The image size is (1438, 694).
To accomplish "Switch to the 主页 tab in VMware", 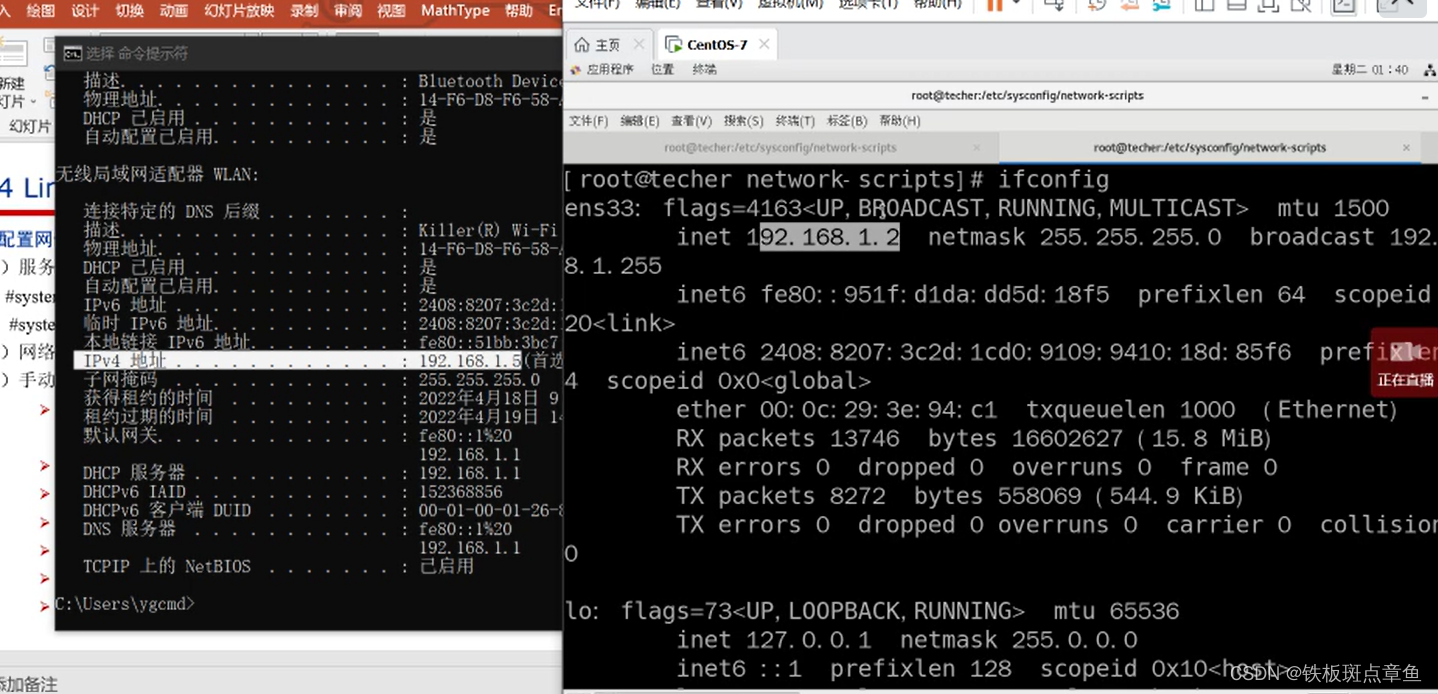I will [608, 45].
